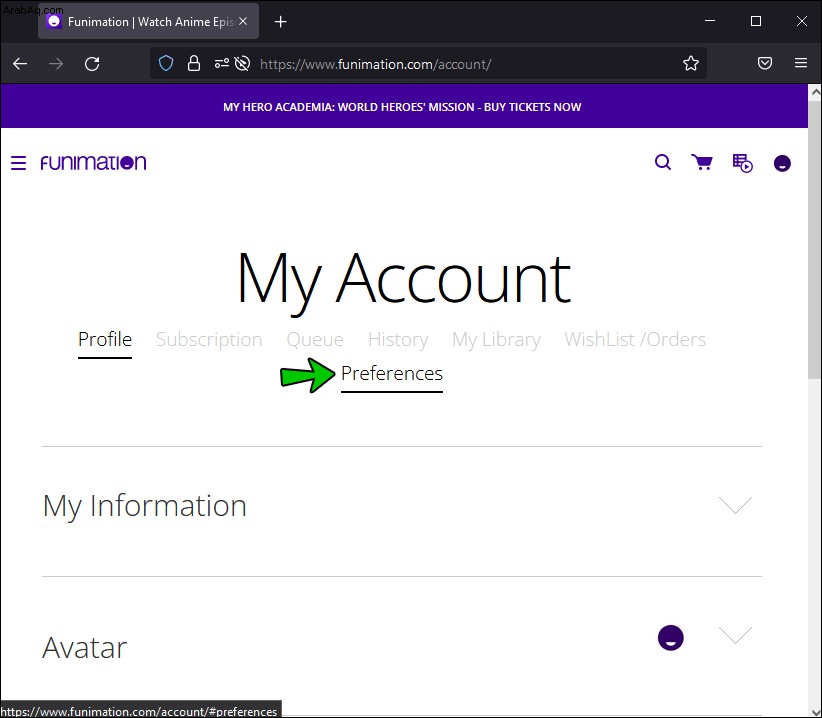
Task: Open the Queue tab
Action: click(x=315, y=340)
